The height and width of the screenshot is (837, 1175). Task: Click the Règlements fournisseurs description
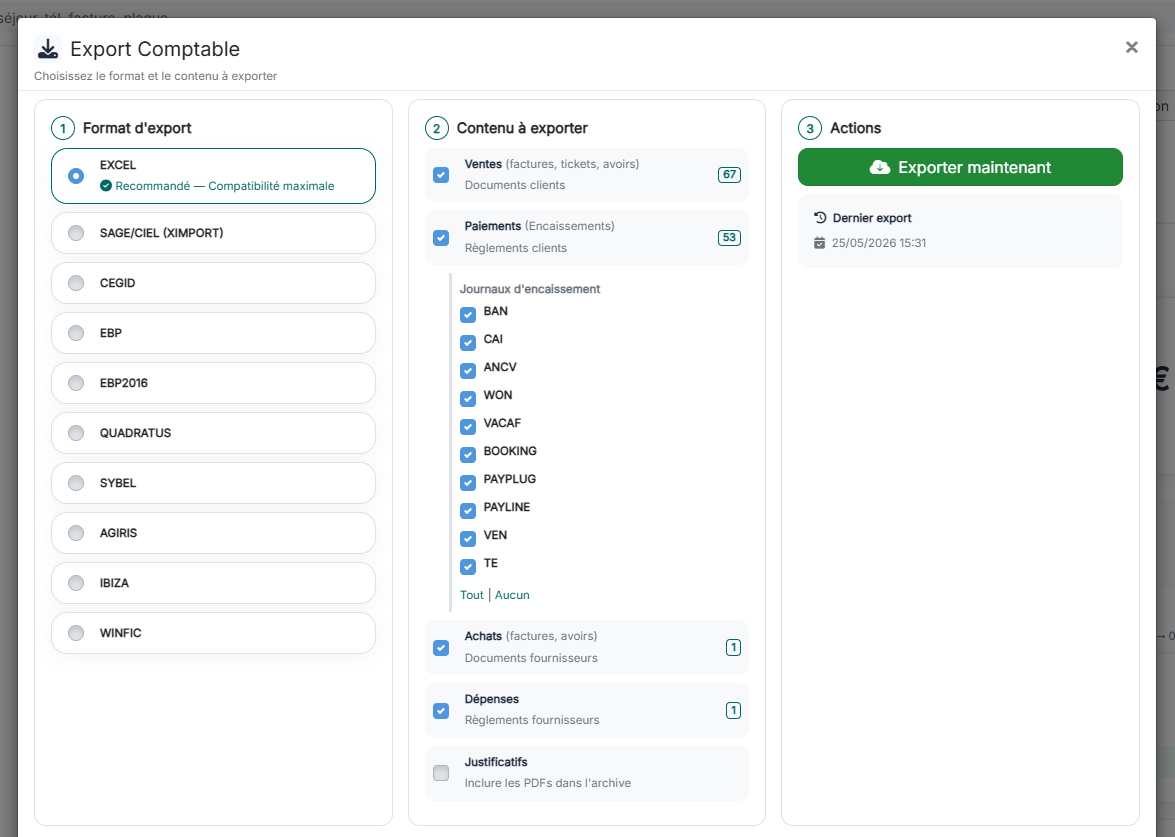coord(532,720)
